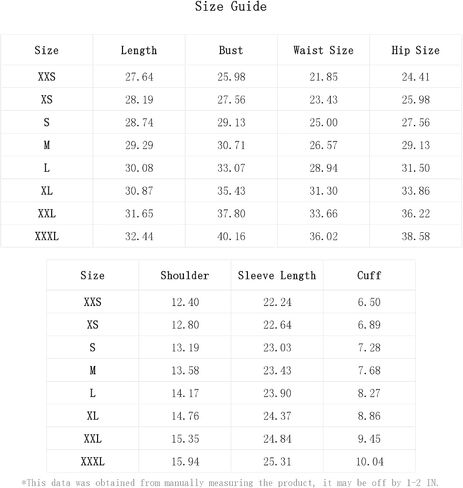Select the Shoulder column header
Screen dimensions: 463x488
point(185,275)
